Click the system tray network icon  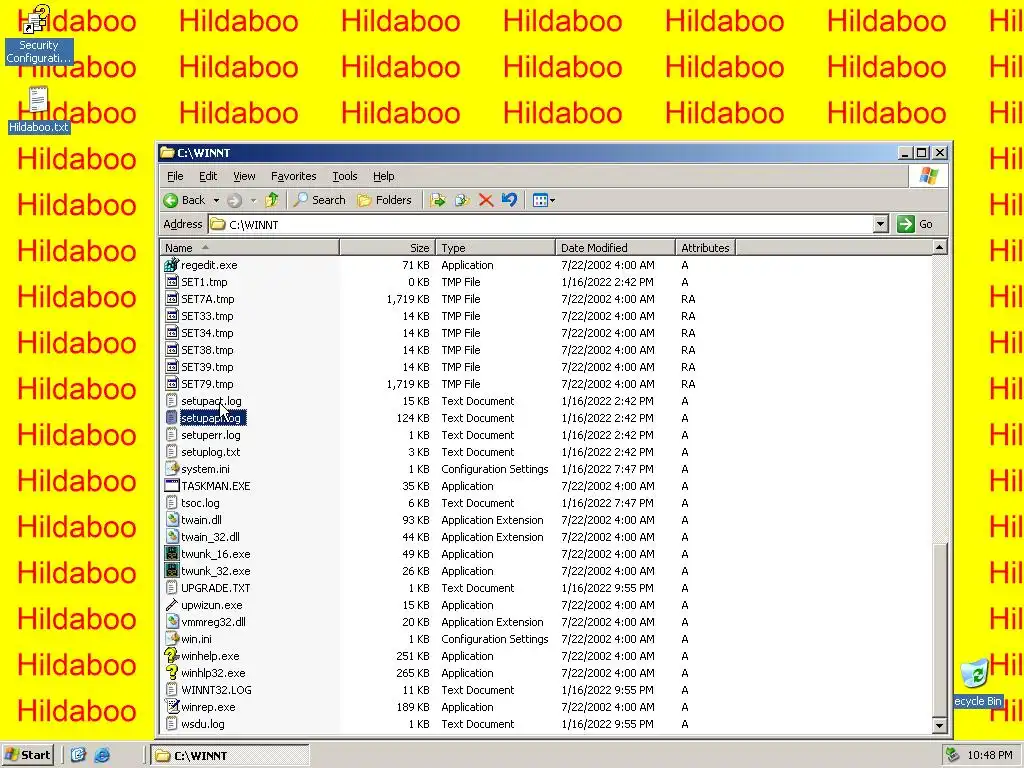[x=953, y=755]
